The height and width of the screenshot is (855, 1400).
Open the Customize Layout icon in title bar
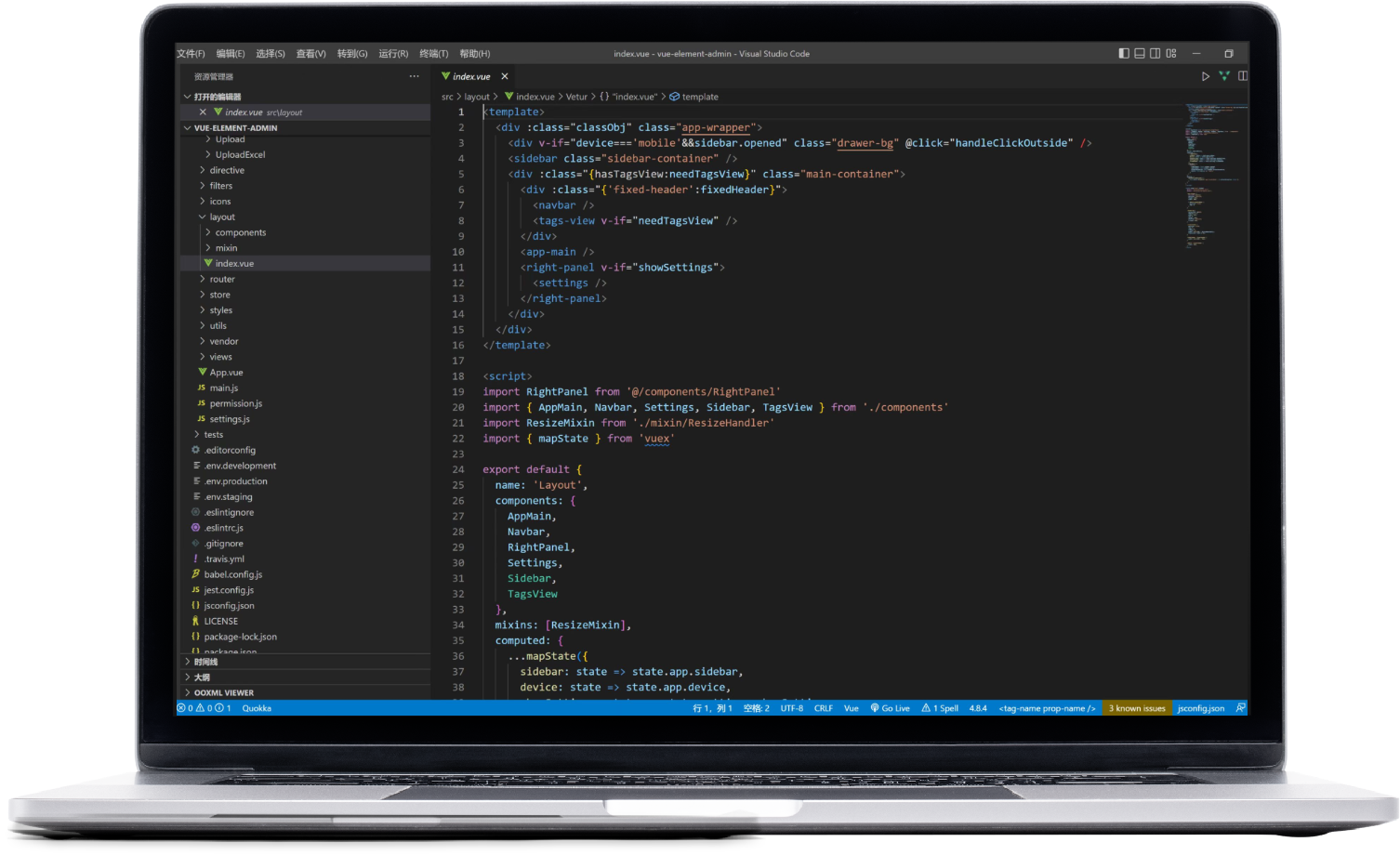pyautogui.click(x=1171, y=54)
